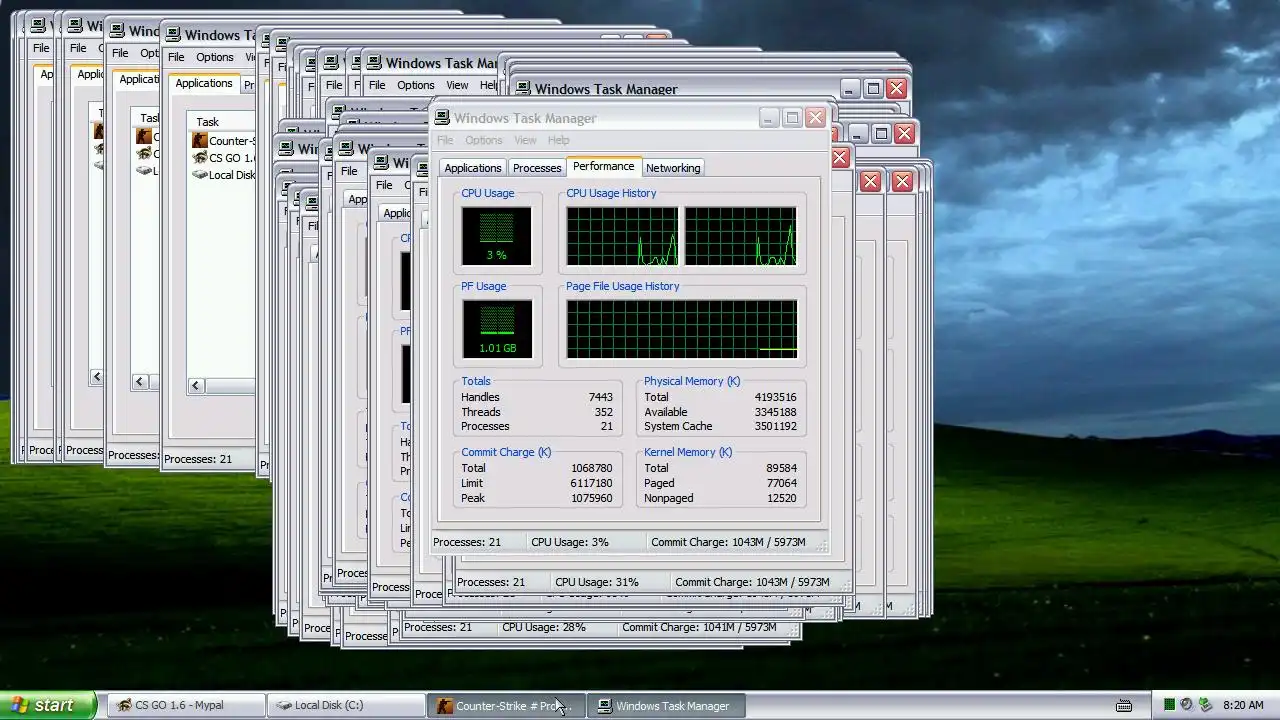Switch to Local Disk (C:) on the taskbar
The height and width of the screenshot is (720, 1280).
(x=347, y=705)
